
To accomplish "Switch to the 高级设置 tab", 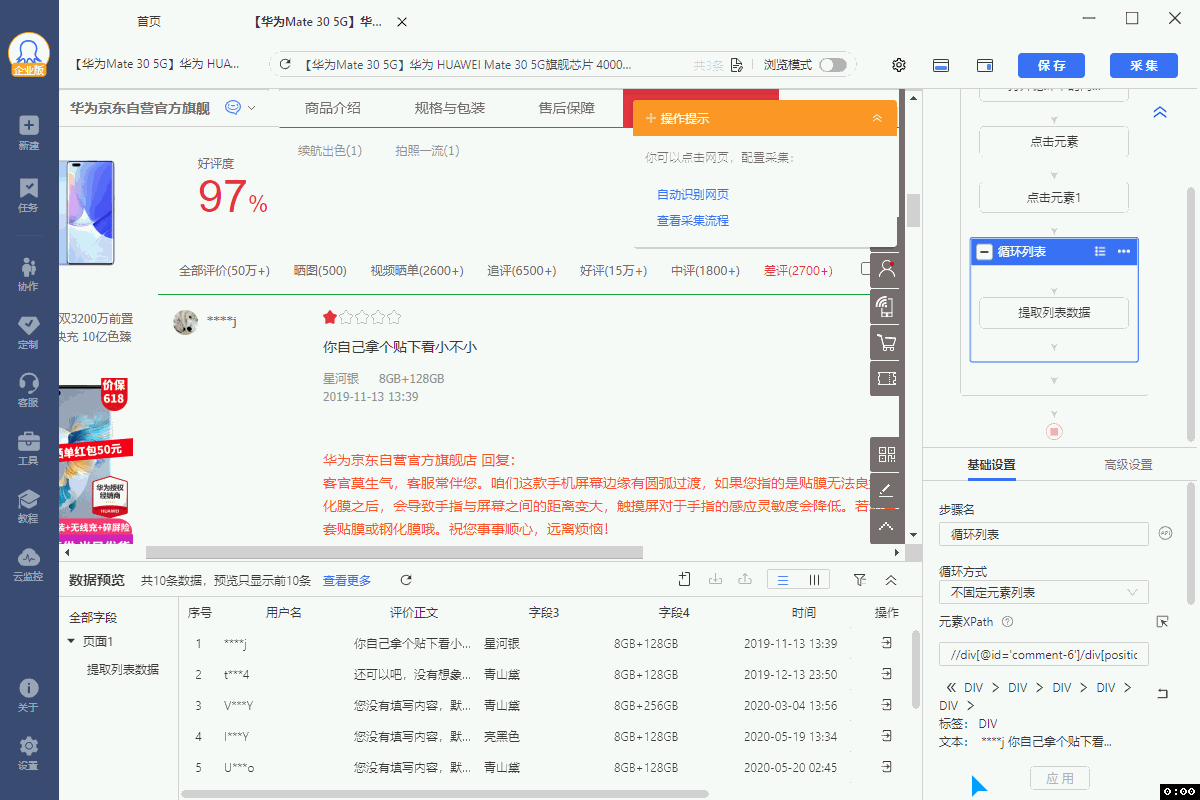I will (1128, 465).
